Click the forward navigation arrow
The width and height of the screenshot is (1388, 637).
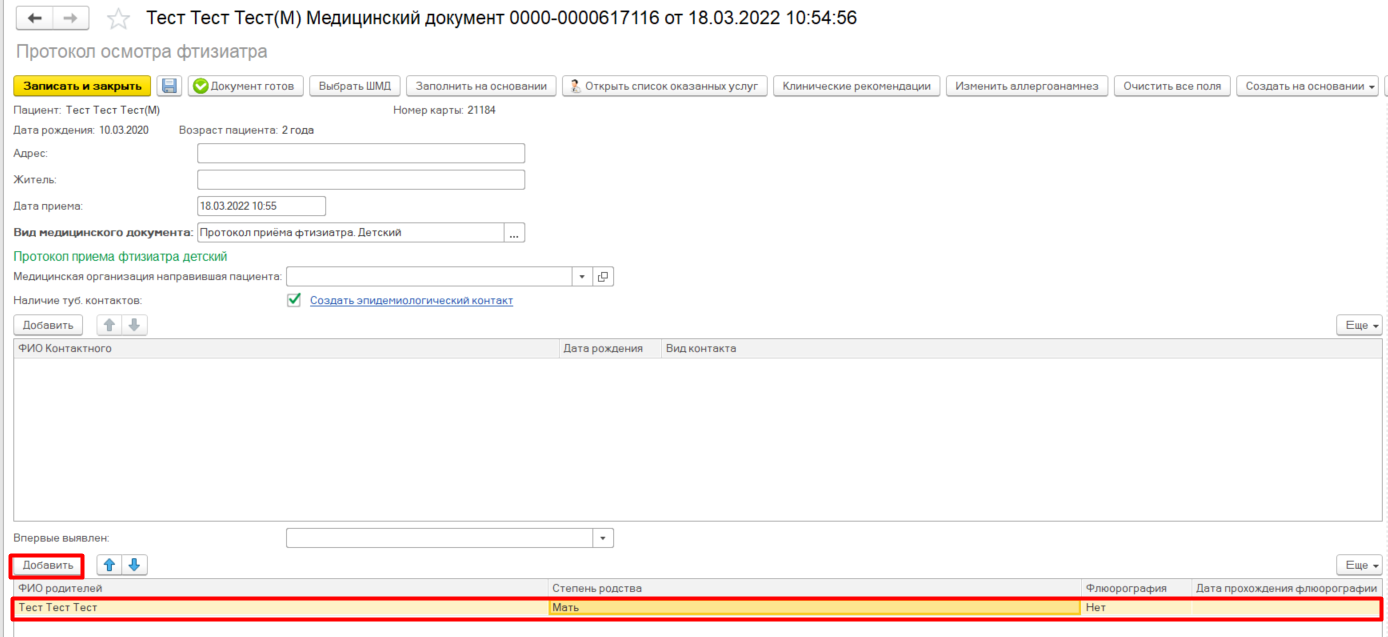pos(70,19)
